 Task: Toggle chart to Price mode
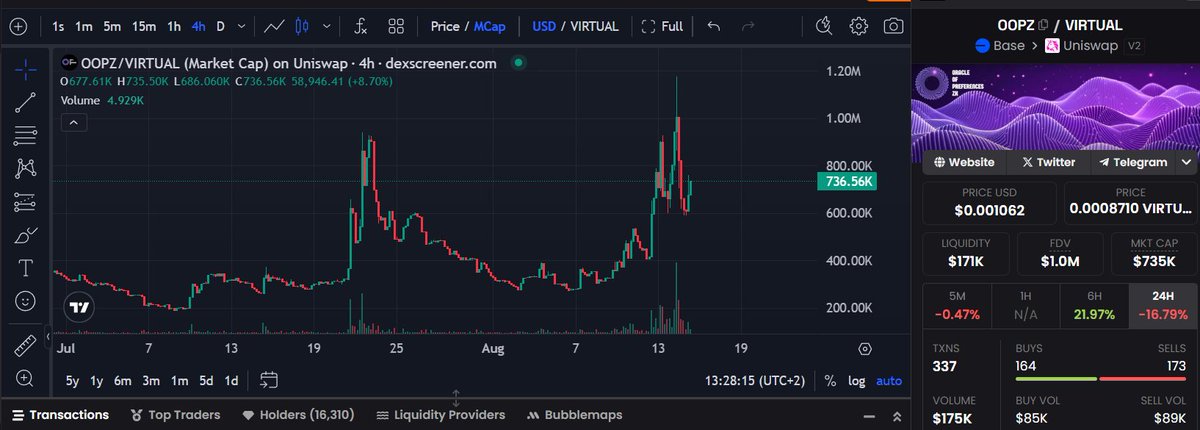point(445,26)
